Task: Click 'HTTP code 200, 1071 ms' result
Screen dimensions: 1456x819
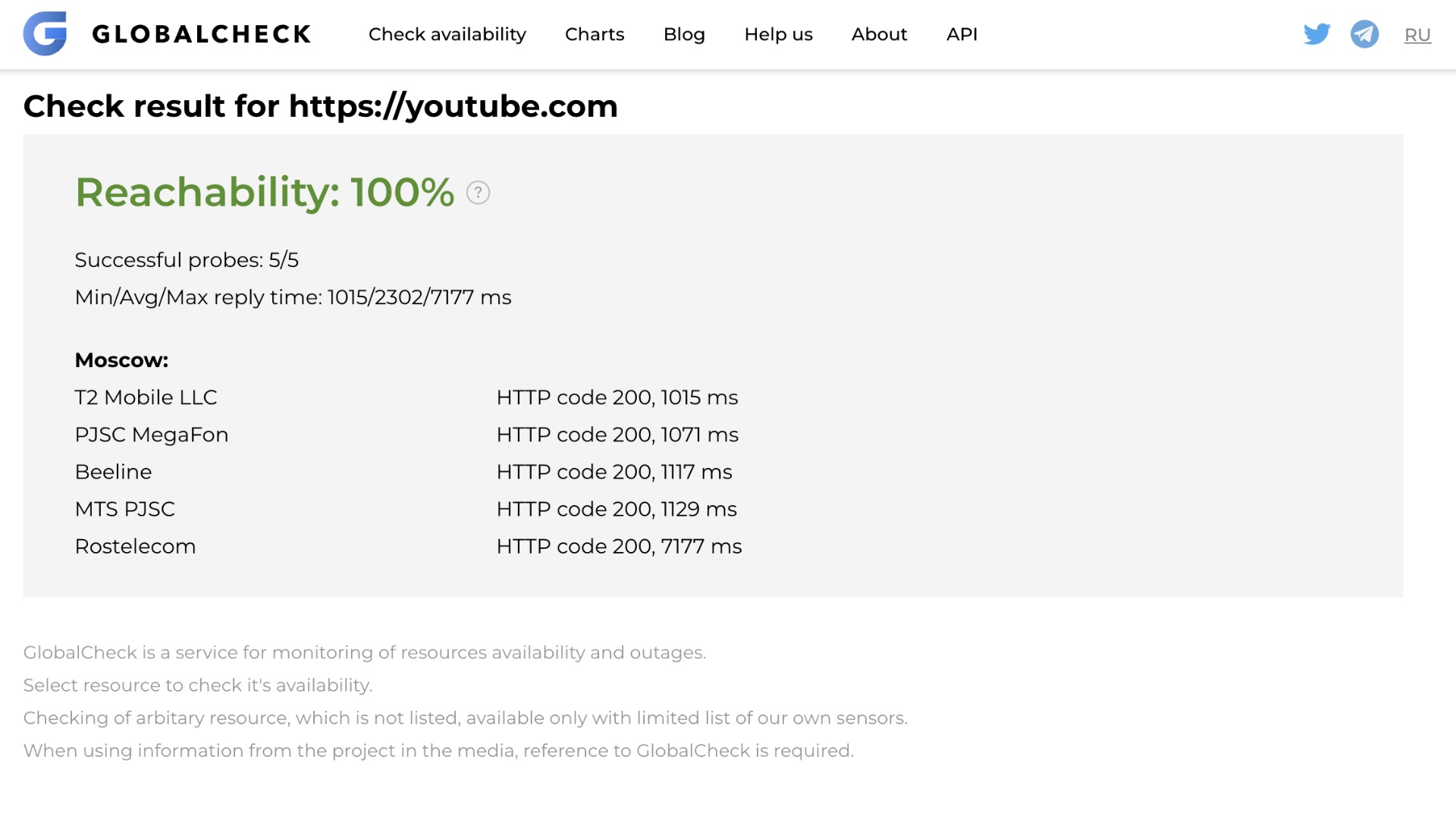Action: (x=617, y=435)
